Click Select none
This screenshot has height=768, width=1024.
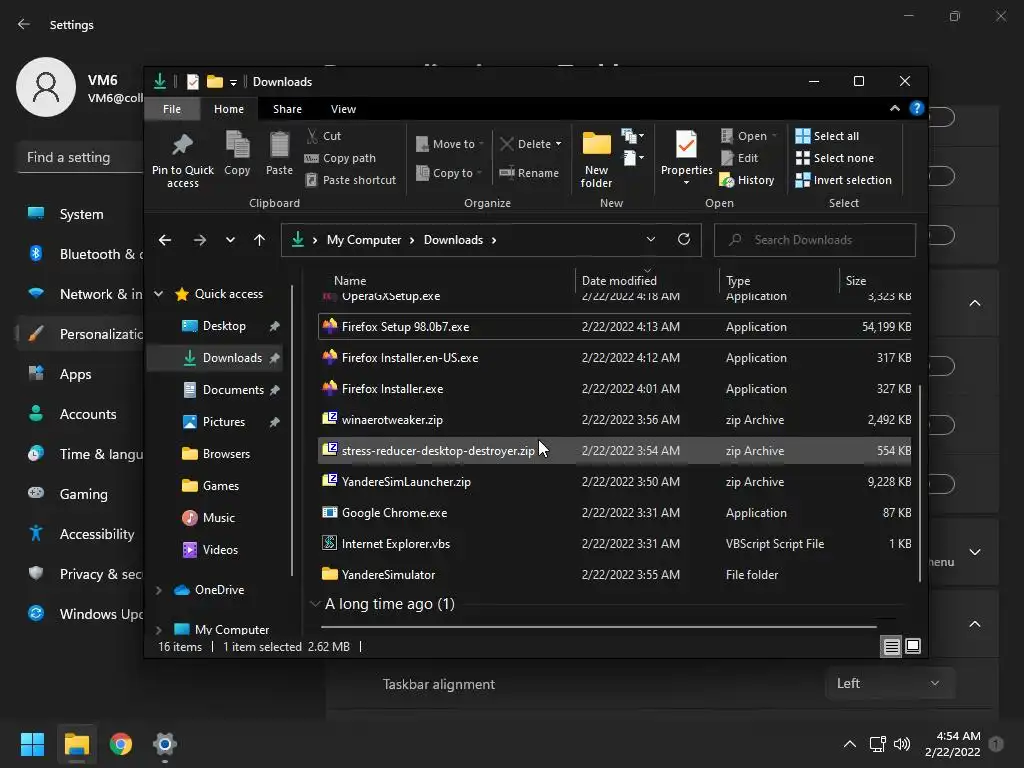tap(834, 158)
